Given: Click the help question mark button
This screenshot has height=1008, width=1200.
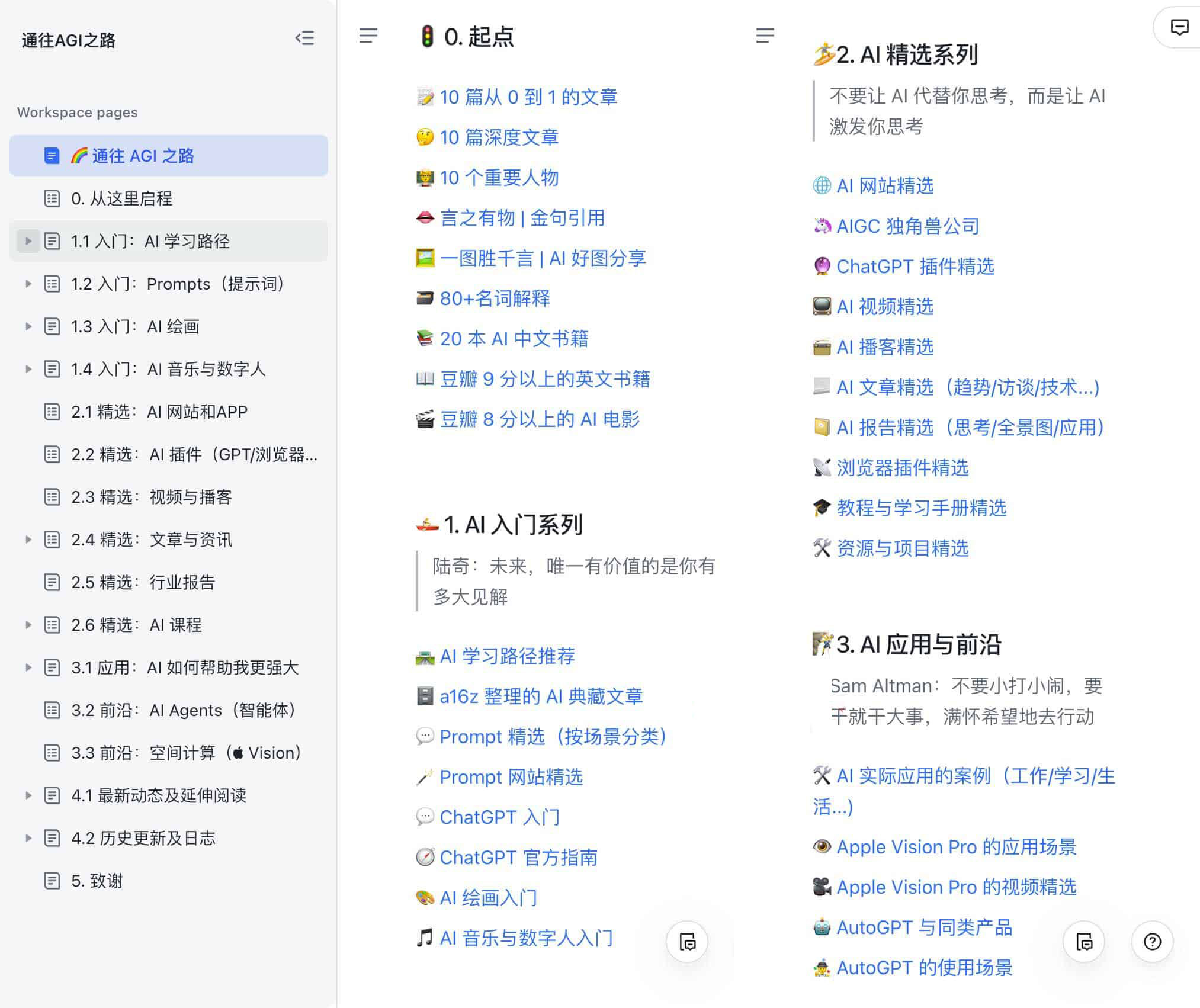Looking at the screenshot, I should click(x=1152, y=942).
